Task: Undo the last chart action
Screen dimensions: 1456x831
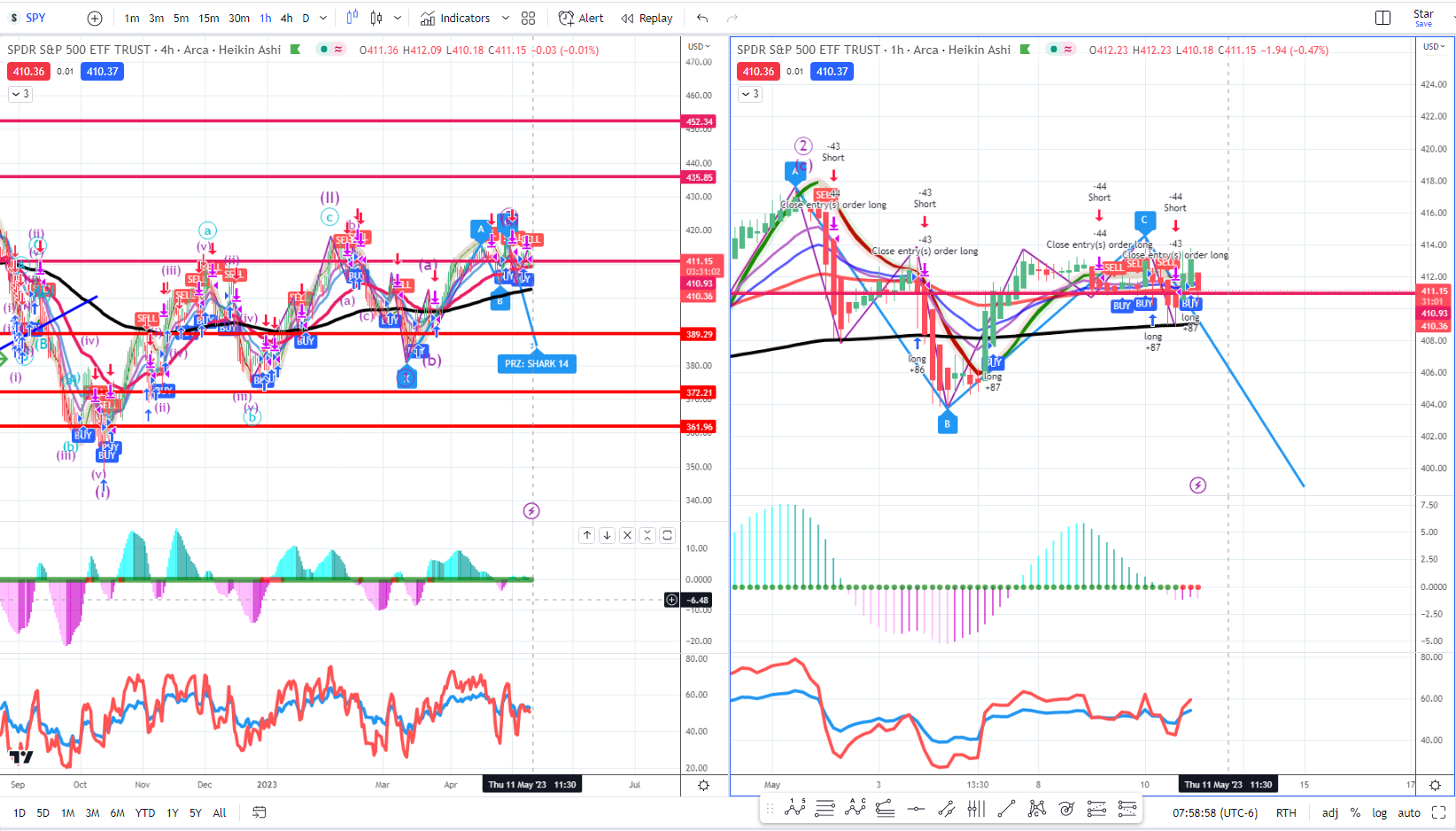Action: point(702,18)
